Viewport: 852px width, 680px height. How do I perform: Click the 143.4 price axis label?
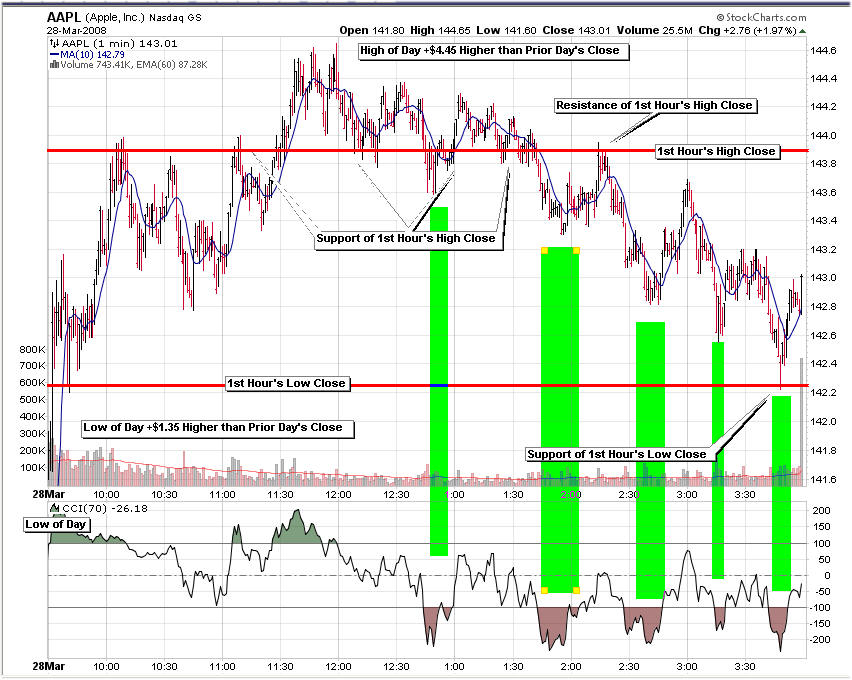(x=824, y=221)
